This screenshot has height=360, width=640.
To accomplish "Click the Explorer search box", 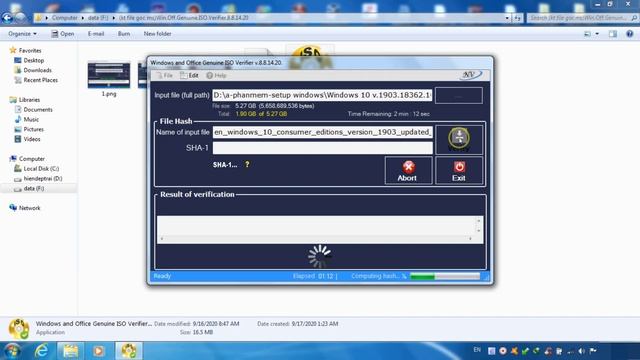I will [582, 18].
